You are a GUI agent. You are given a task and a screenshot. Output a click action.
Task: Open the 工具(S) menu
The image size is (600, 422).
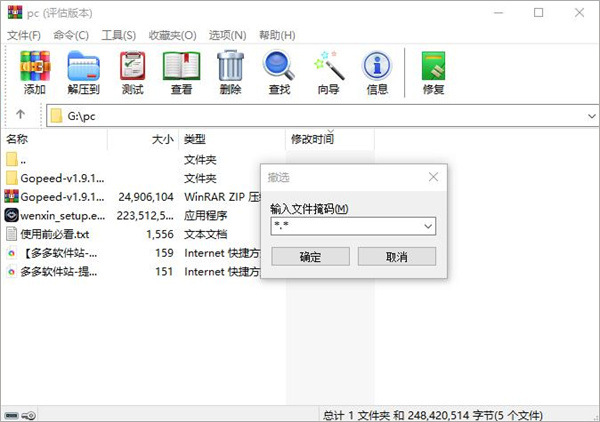(118, 35)
